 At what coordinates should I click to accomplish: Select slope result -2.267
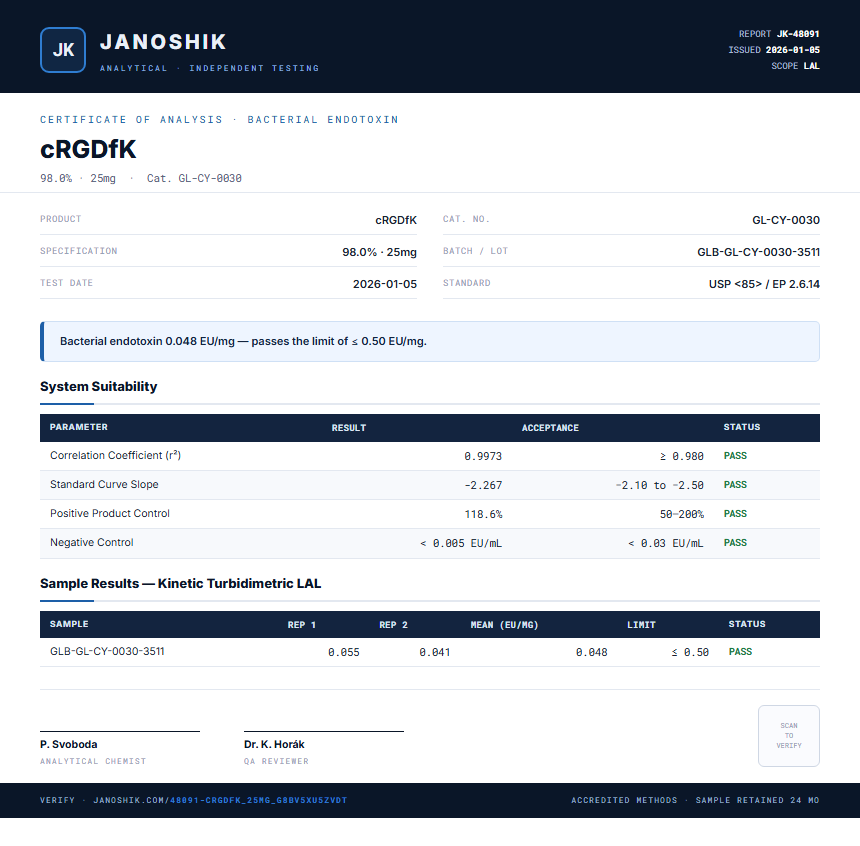coord(483,486)
